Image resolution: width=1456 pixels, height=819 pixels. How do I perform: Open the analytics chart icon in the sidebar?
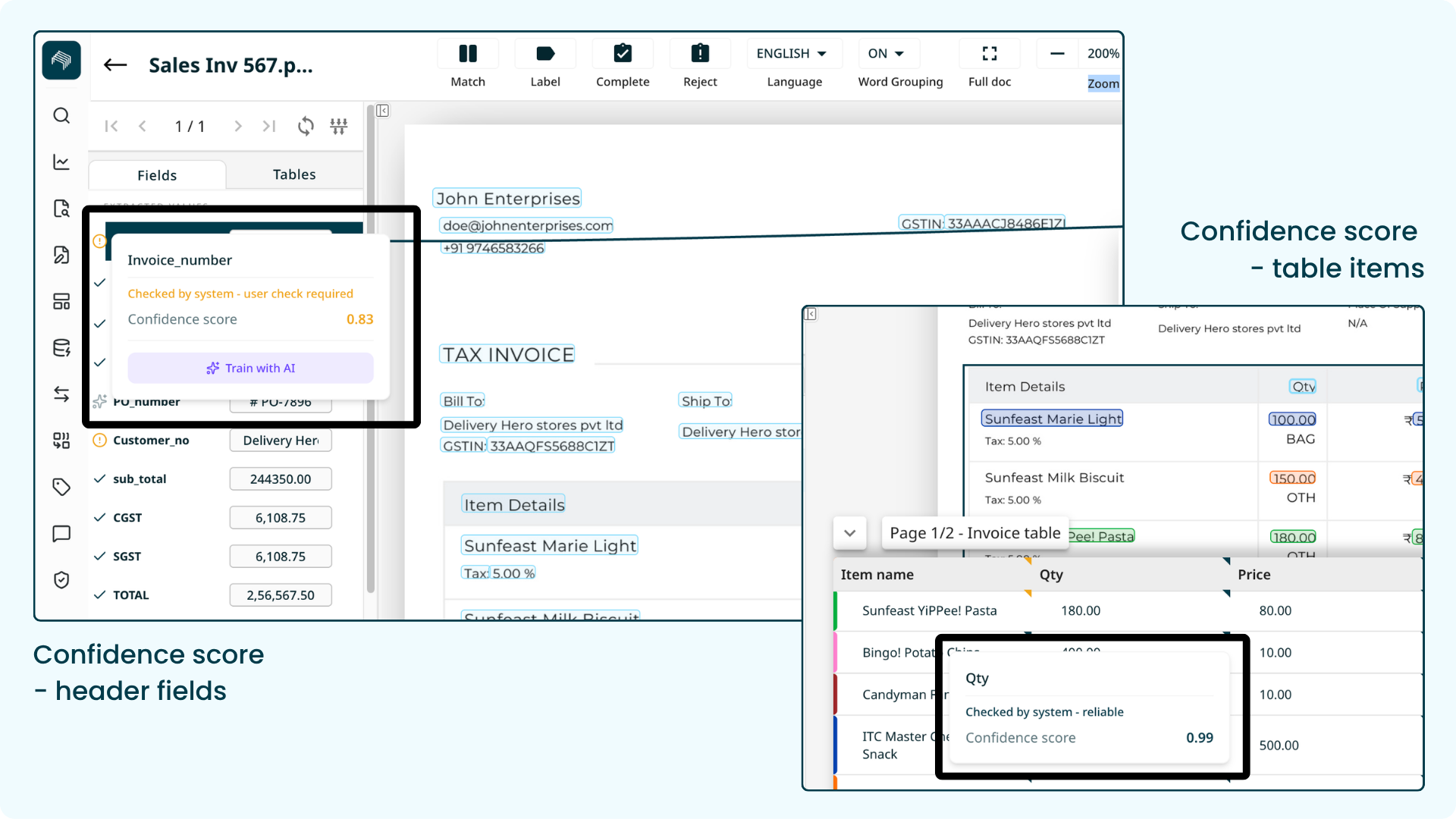coord(61,162)
